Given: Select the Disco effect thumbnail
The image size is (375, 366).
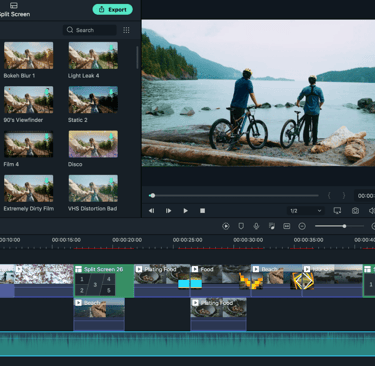Looking at the screenshot, I should tap(93, 144).
